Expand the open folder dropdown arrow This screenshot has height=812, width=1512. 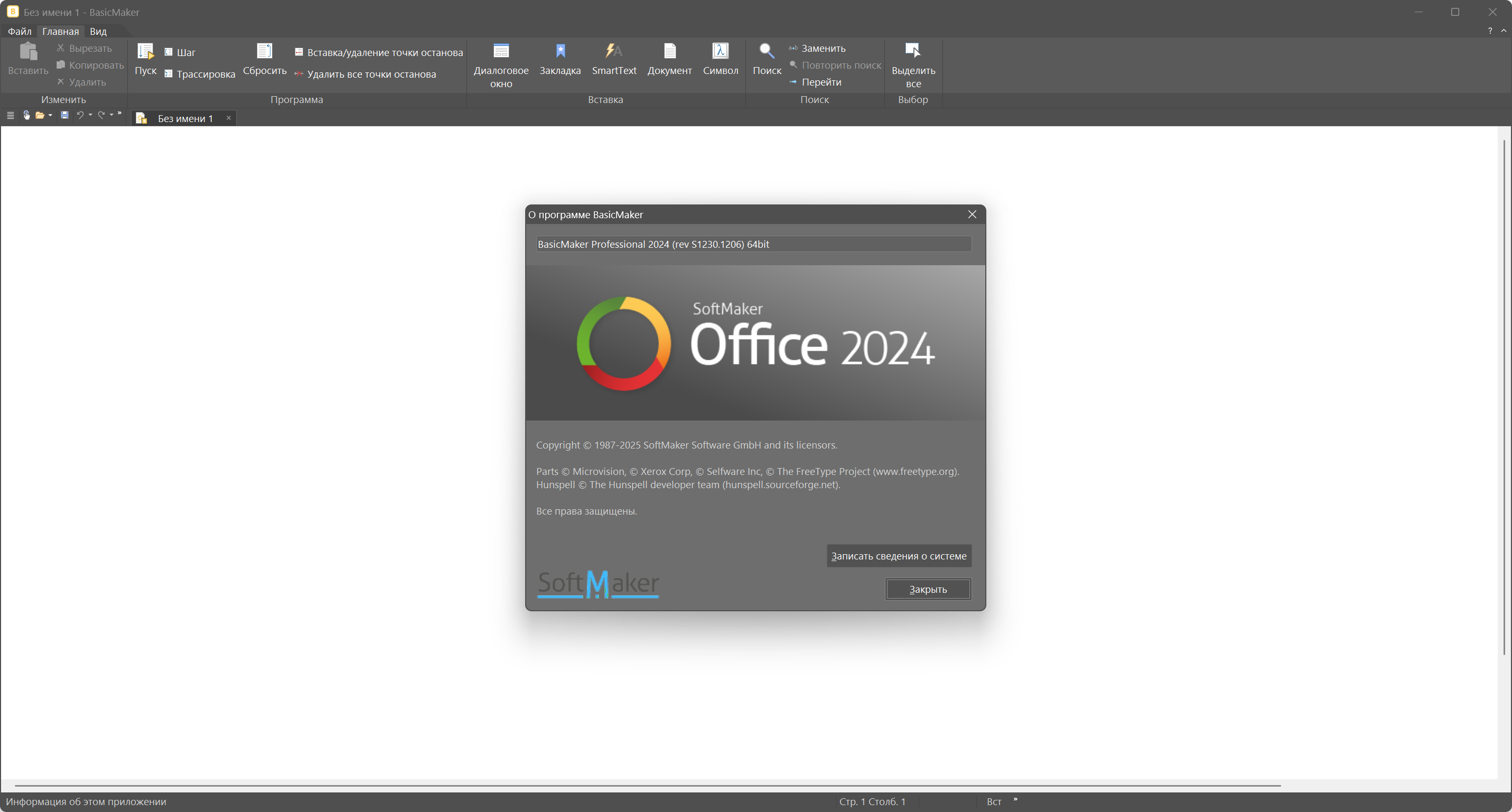click(x=51, y=115)
